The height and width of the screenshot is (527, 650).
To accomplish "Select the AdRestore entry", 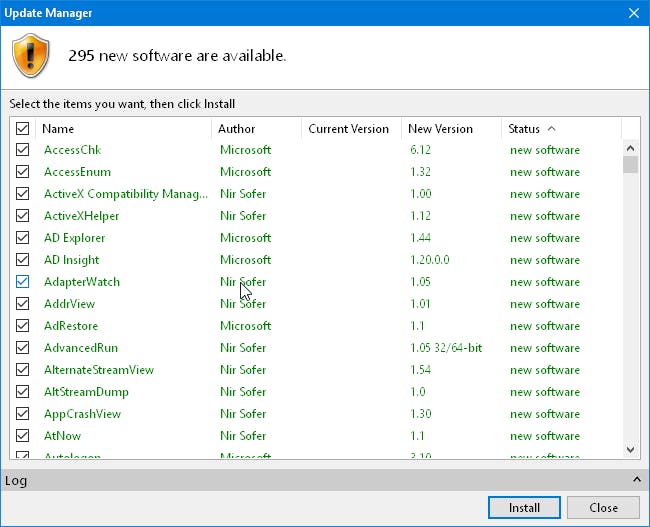I will [x=71, y=325].
